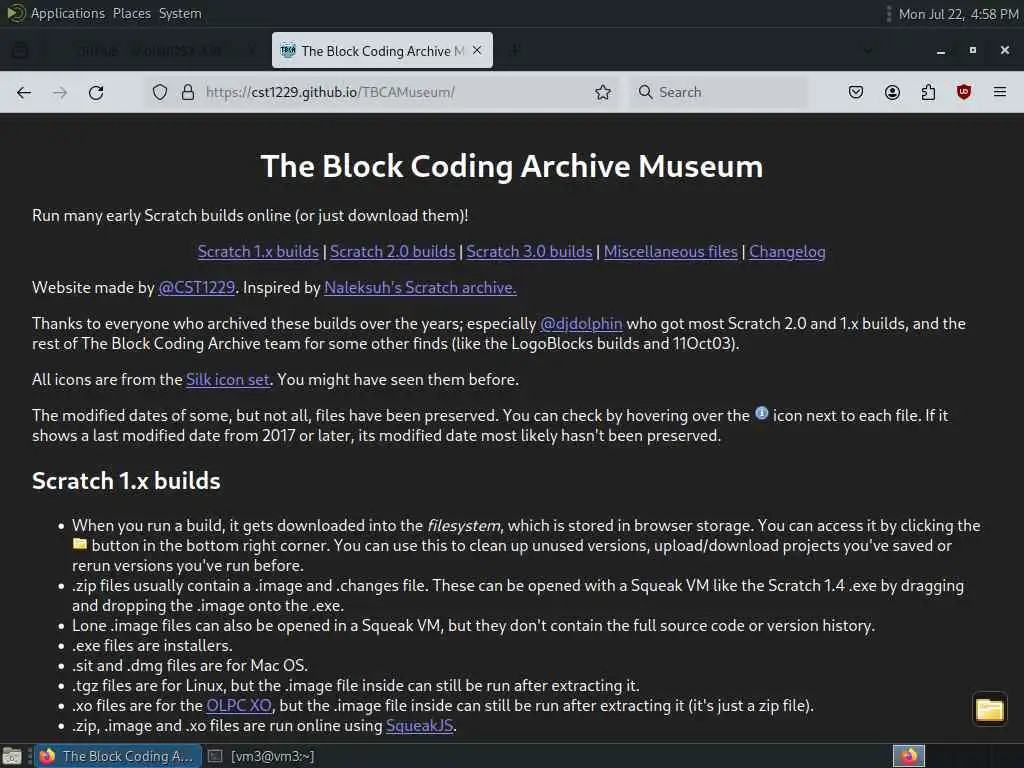Open the Miscellaneous files link

pos(671,251)
